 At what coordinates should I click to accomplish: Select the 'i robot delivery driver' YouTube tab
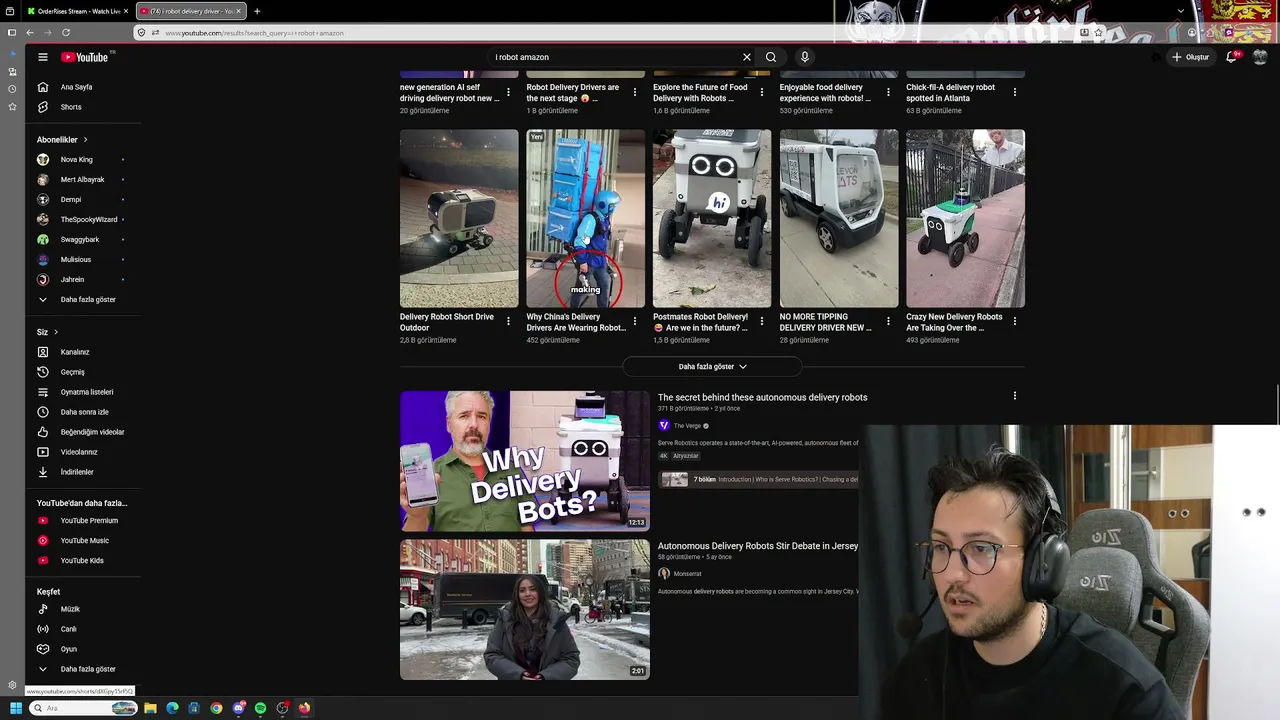coord(190,11)
